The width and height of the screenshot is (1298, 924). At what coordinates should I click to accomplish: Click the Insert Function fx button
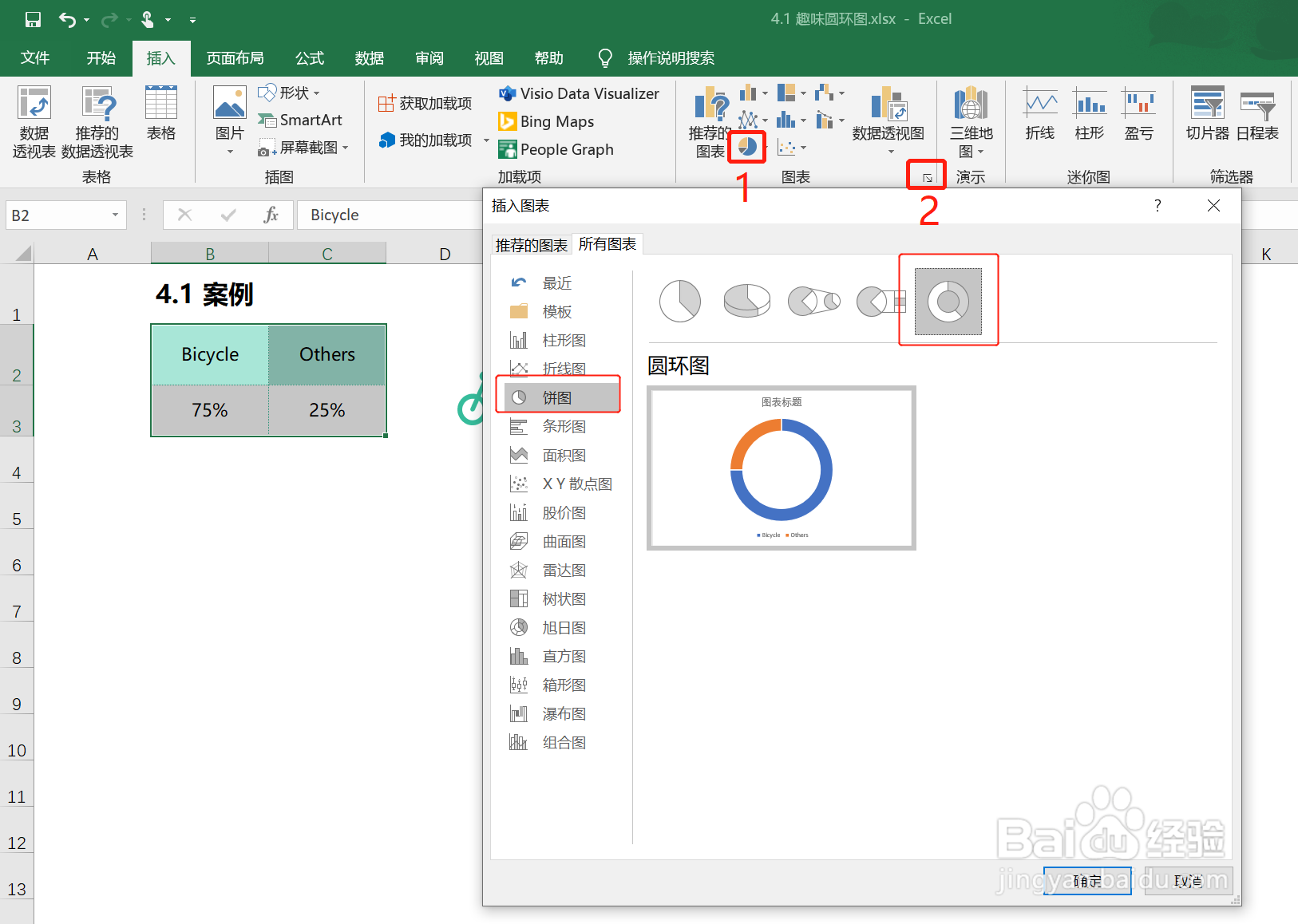271,215
